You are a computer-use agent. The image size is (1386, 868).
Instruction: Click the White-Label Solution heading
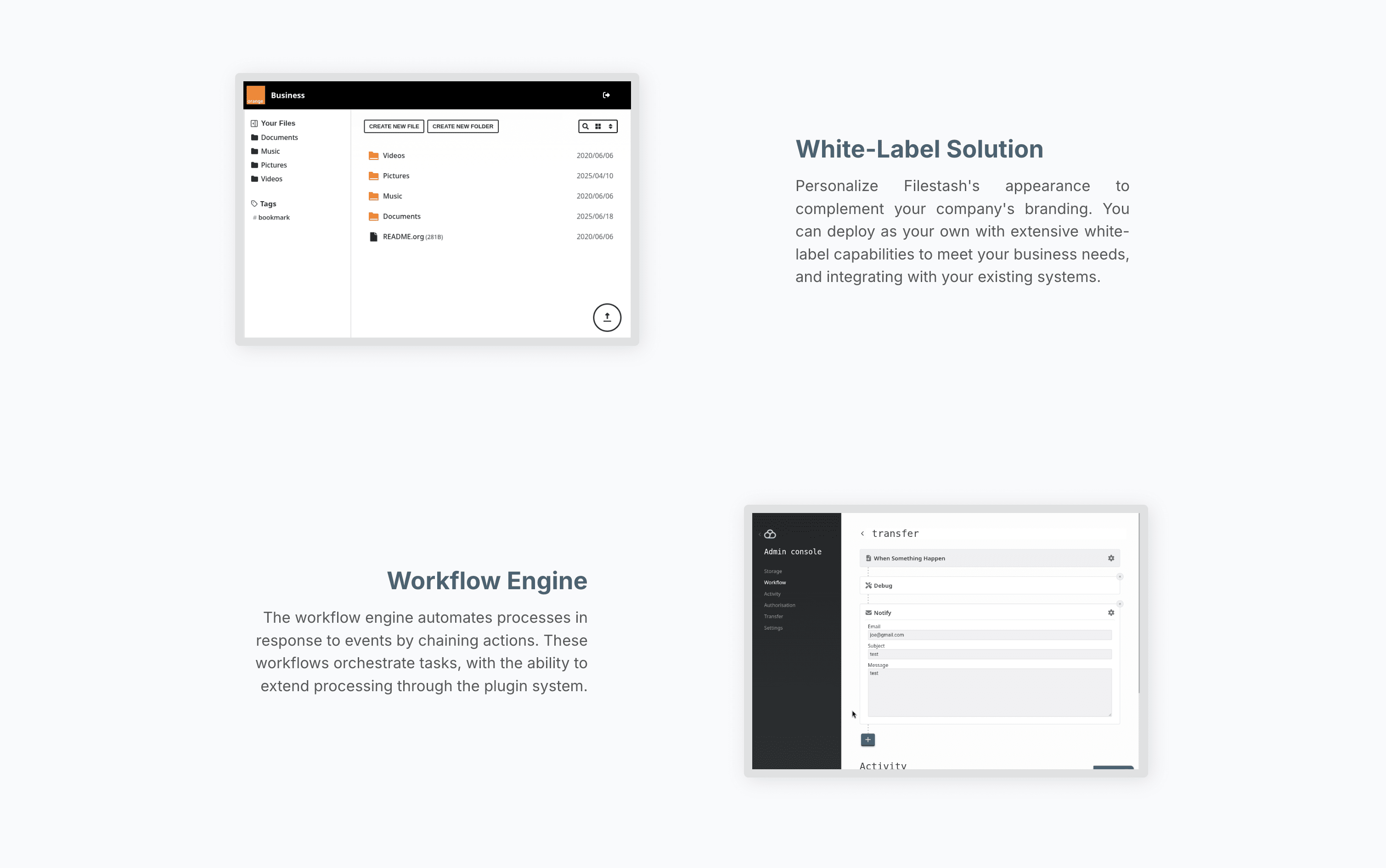point(919,149)
